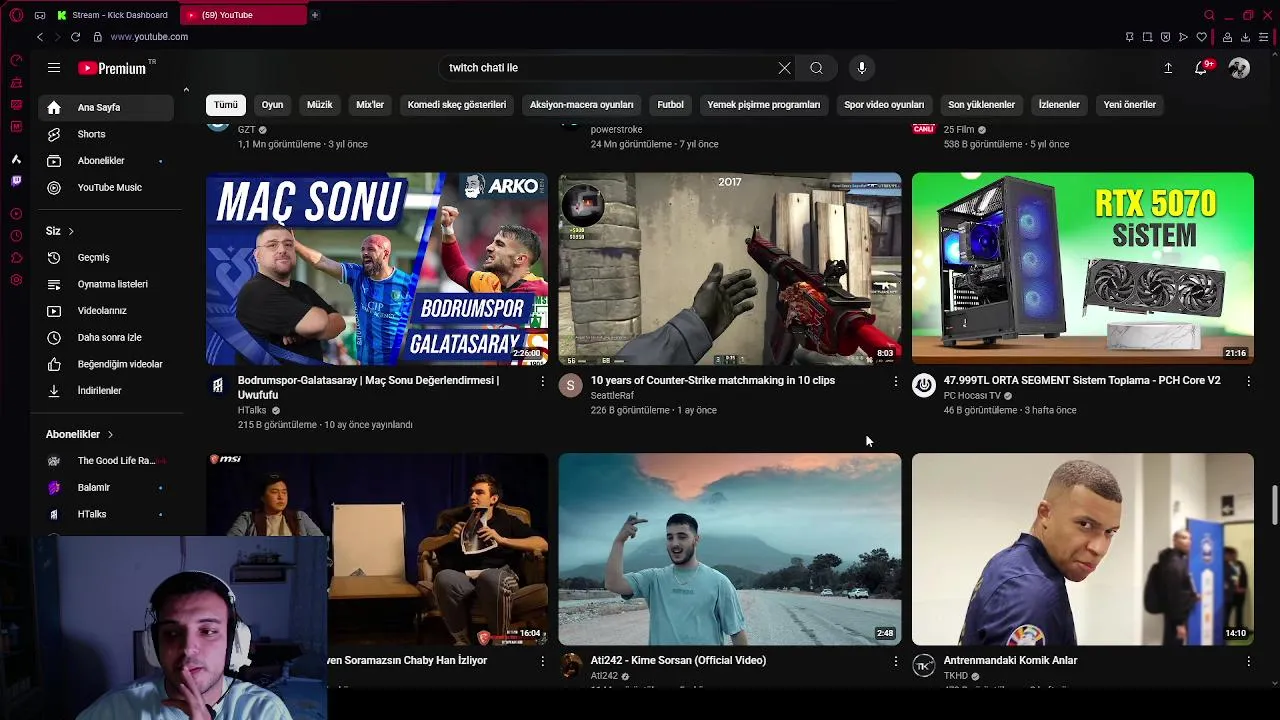Open Opera sidebar settings gear

coord(16,280)
